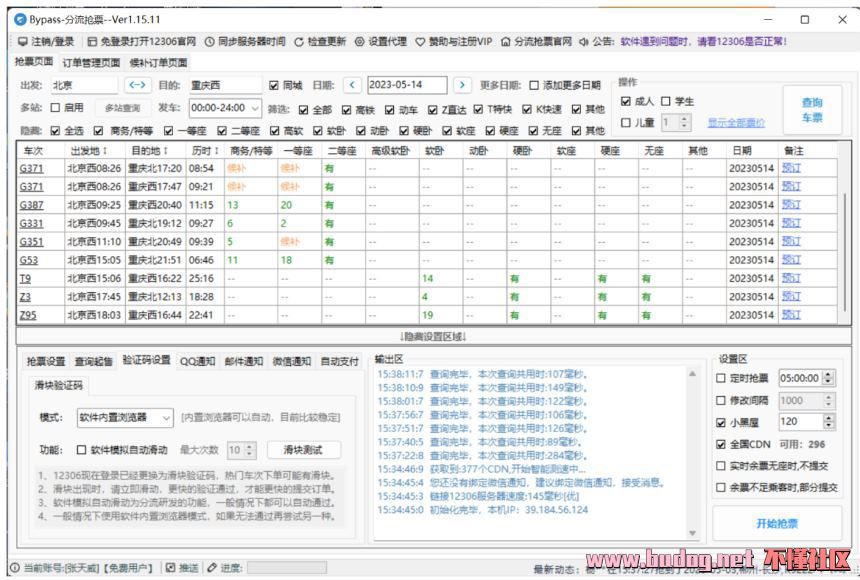The width and height of the screenshot is (860, 580).
Task: Collapse settings via 隐藏设置区域 bar
Action: 434,336
